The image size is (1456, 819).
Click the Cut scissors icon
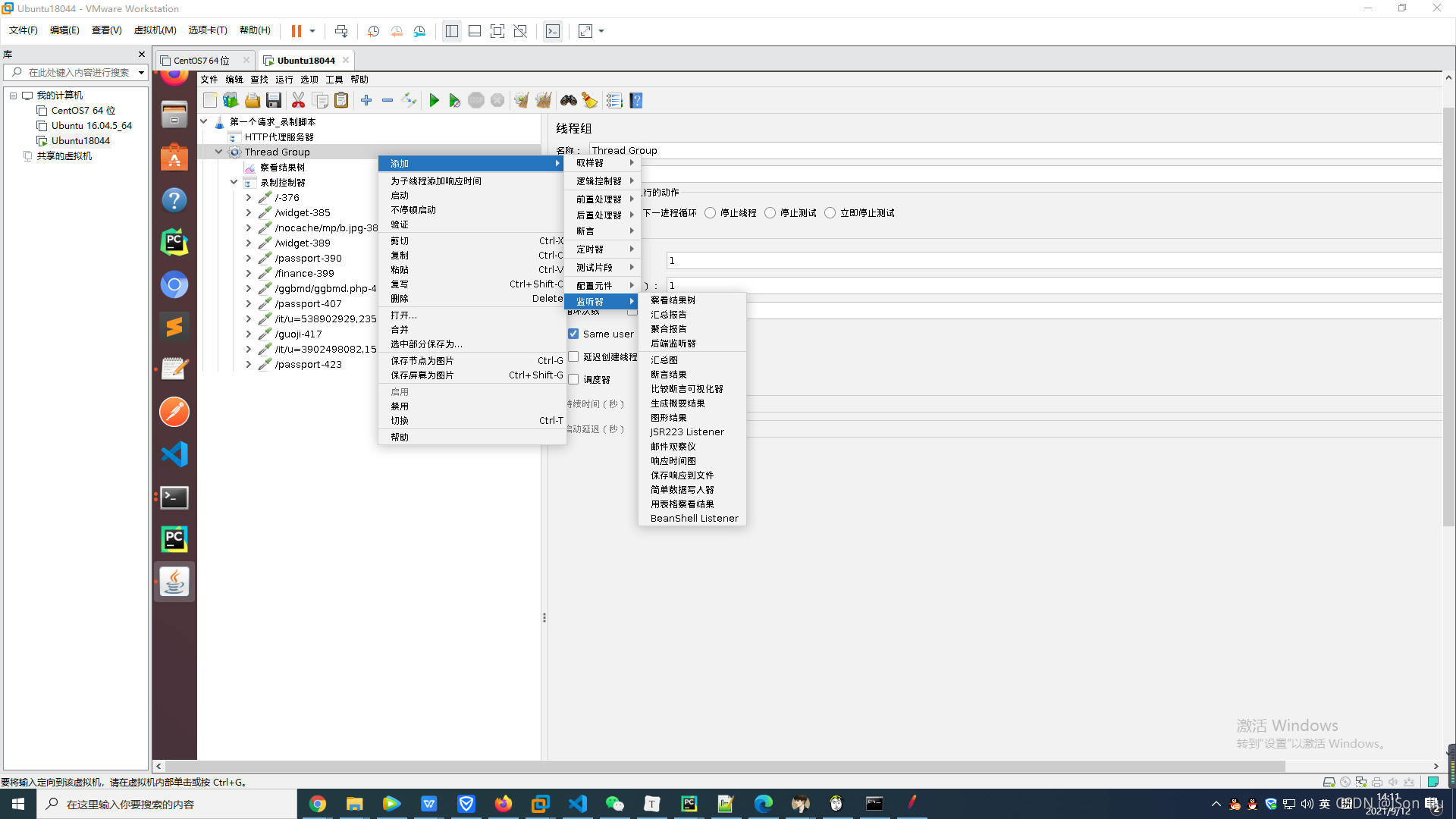[298, 100]
